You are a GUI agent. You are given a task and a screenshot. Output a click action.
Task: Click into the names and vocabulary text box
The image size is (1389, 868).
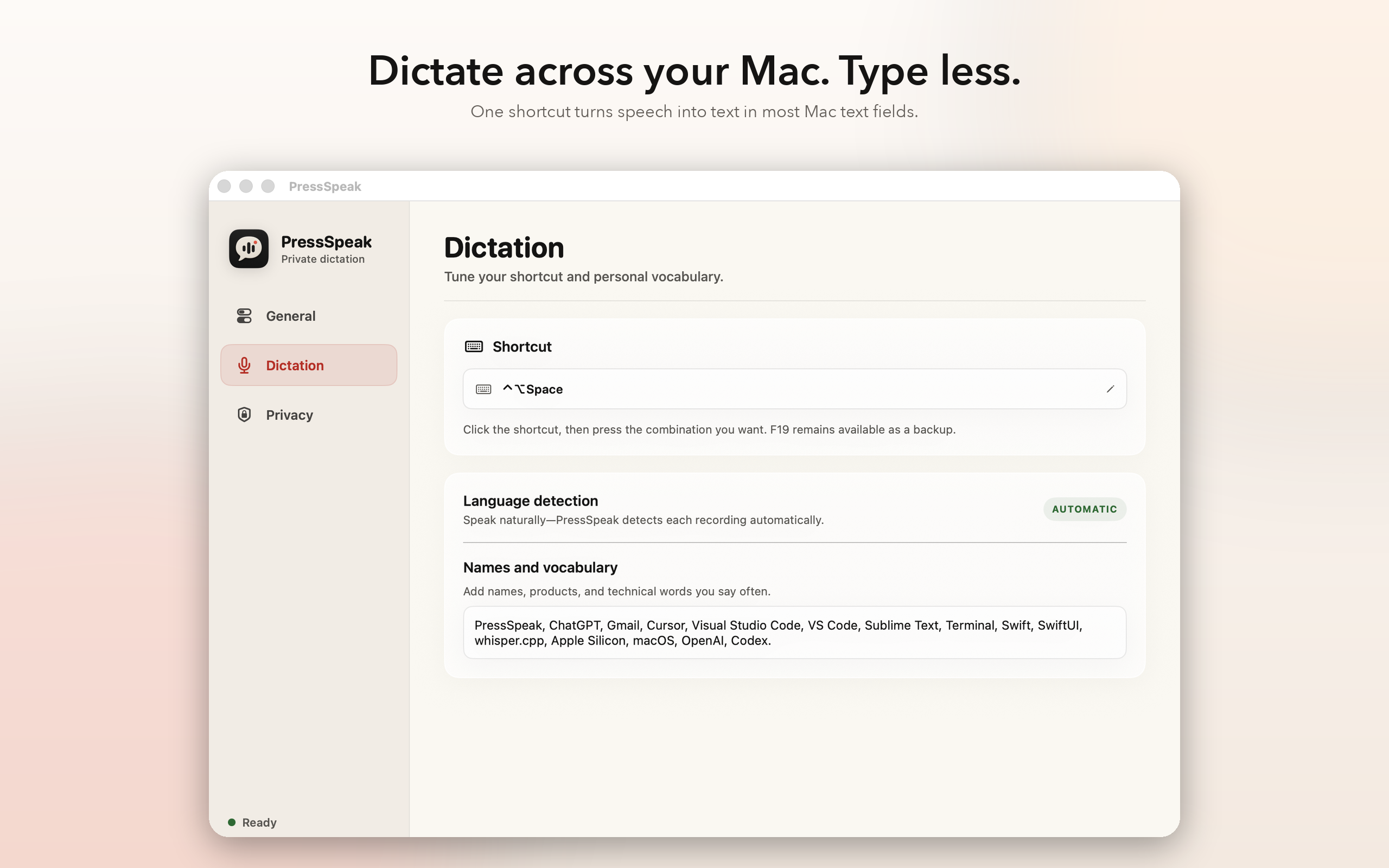click(x=794, y=633)
